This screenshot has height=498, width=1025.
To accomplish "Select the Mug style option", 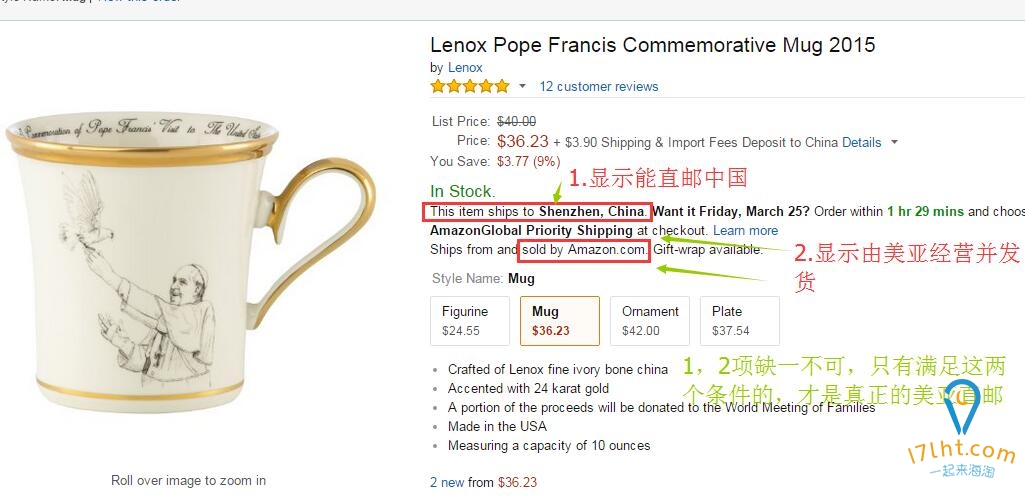I will (559, 321).
